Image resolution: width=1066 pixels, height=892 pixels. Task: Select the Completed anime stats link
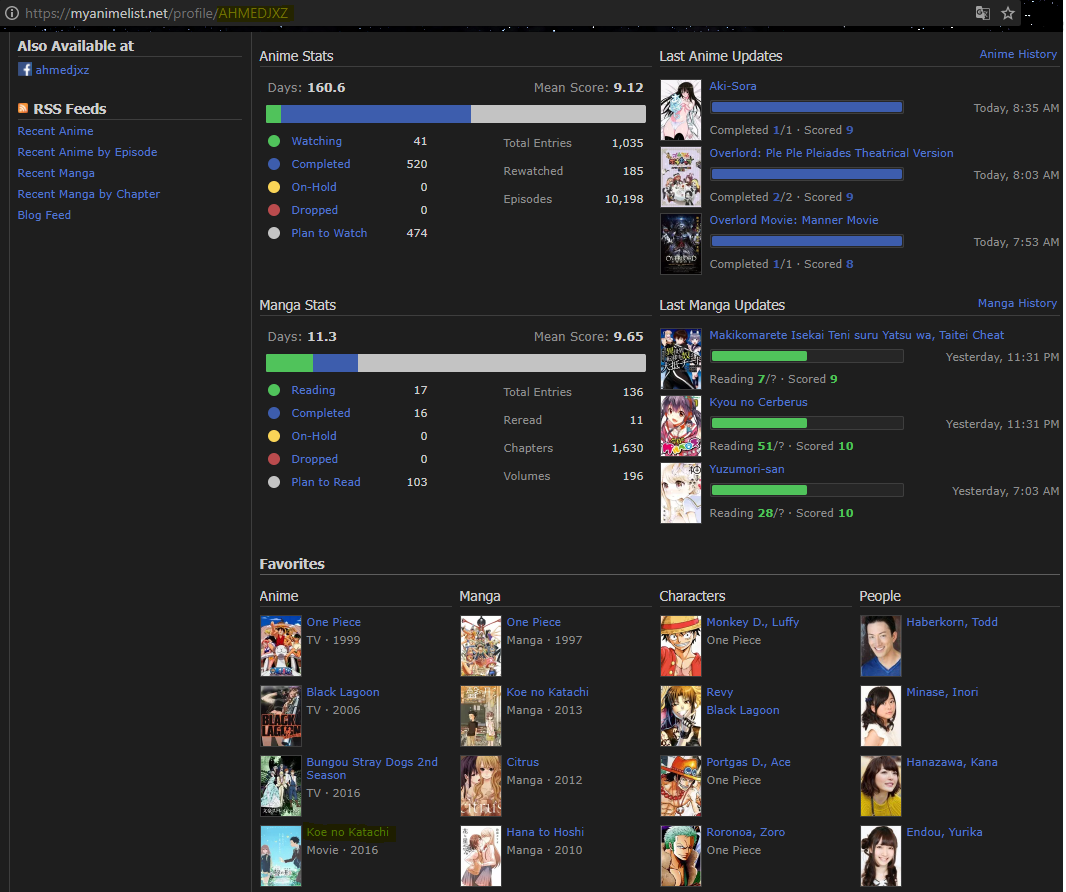[x=320, y=164]
